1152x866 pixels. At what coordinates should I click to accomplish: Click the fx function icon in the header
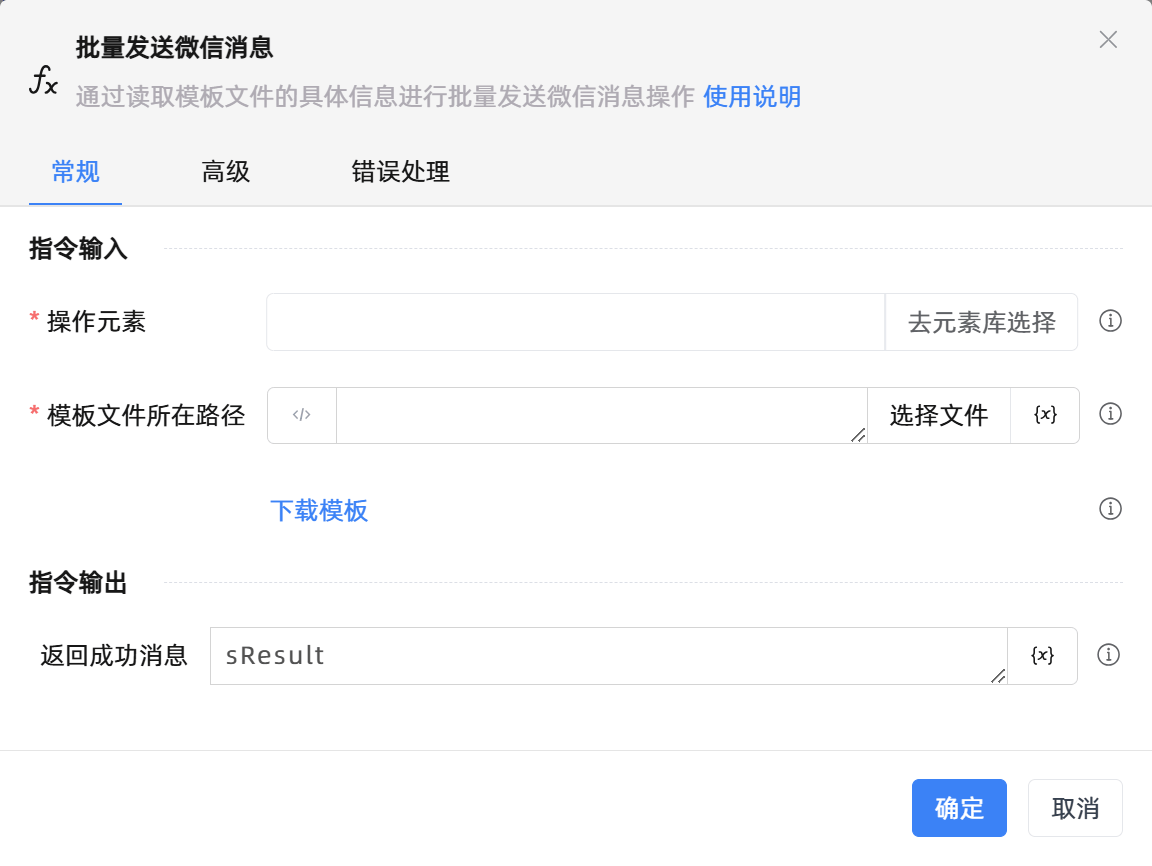point(43,79)
